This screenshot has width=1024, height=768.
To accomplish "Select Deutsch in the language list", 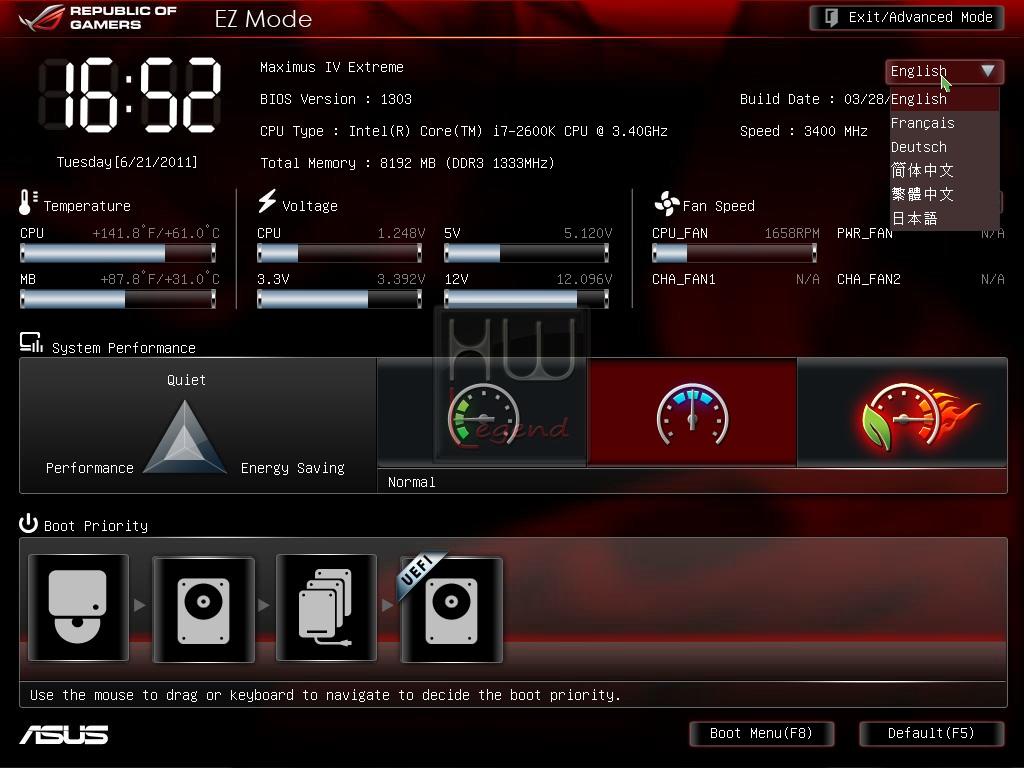I will 944,147.
